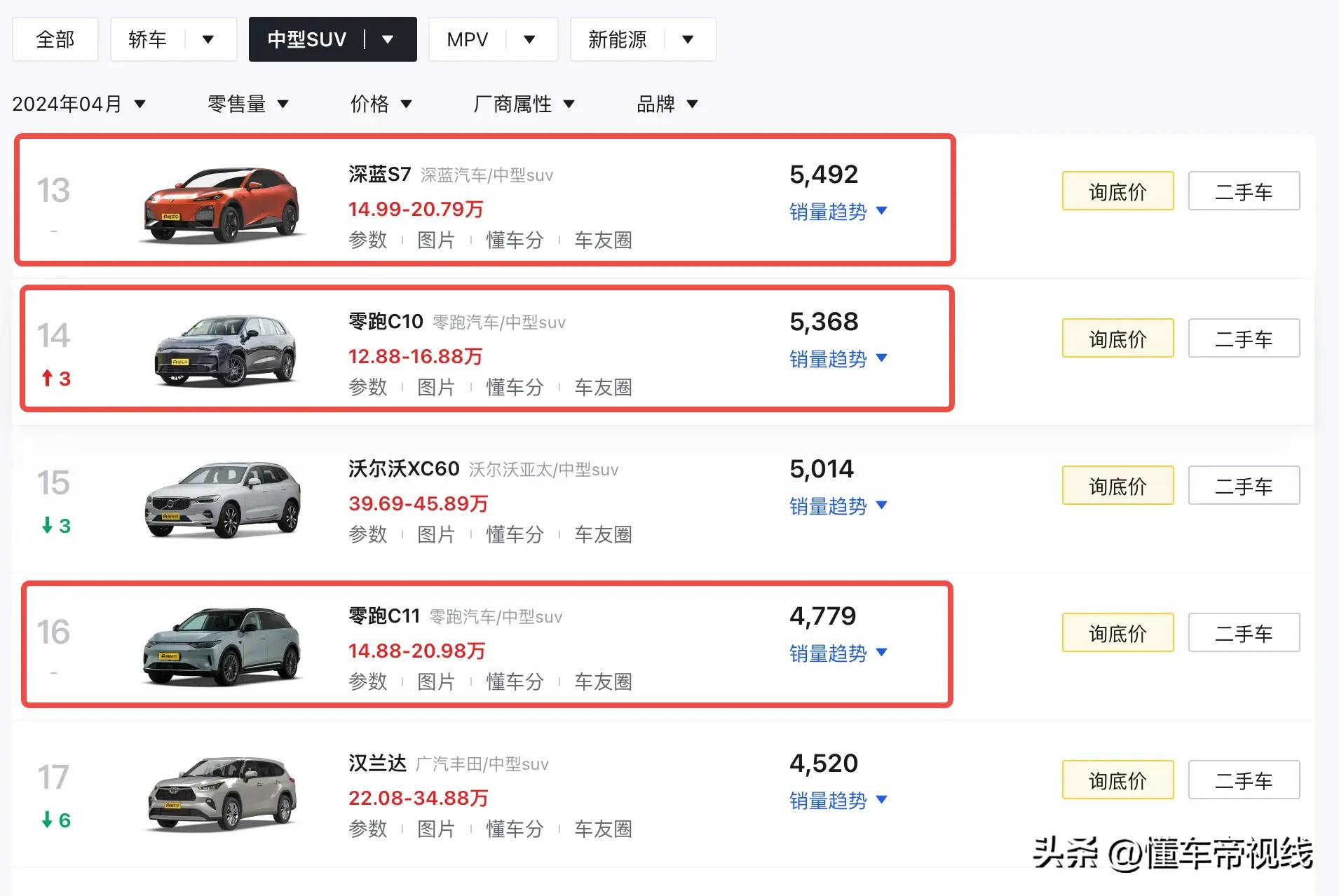Open 懂车分 link for 汉兰达
The height and width of the screenshot is (896, 1339).
click(515, 829)
